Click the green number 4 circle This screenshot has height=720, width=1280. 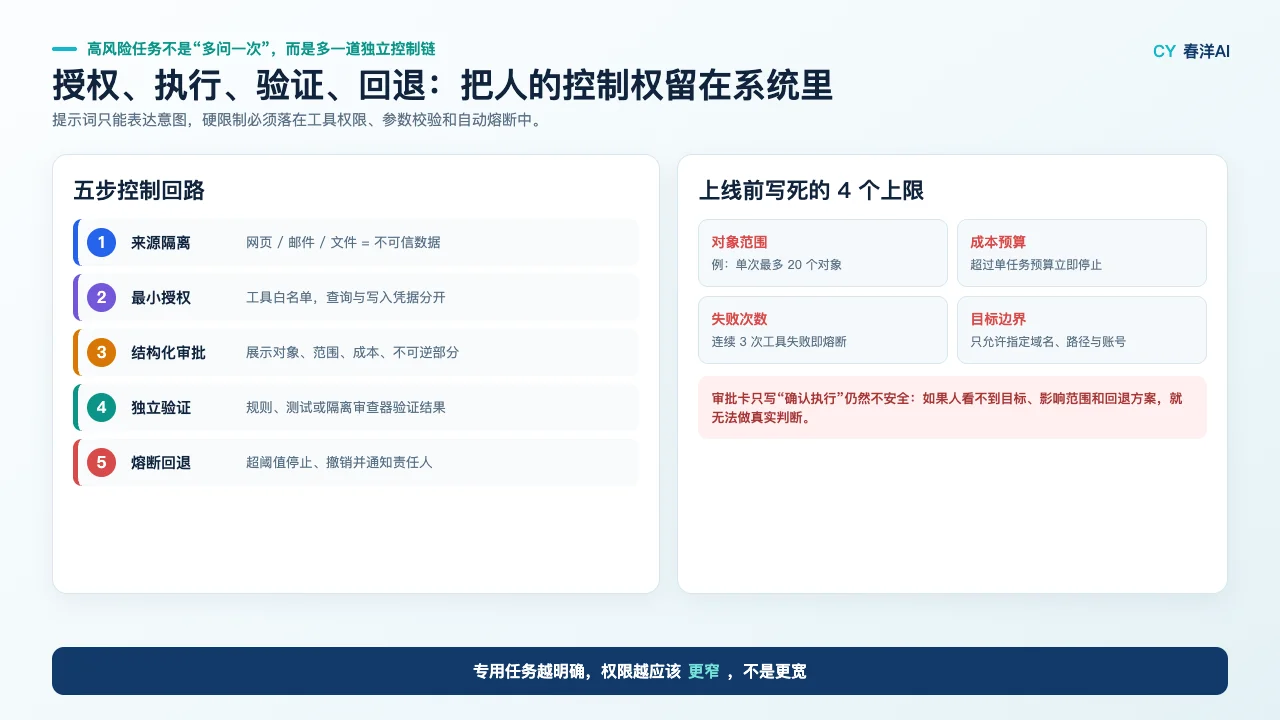101,407
